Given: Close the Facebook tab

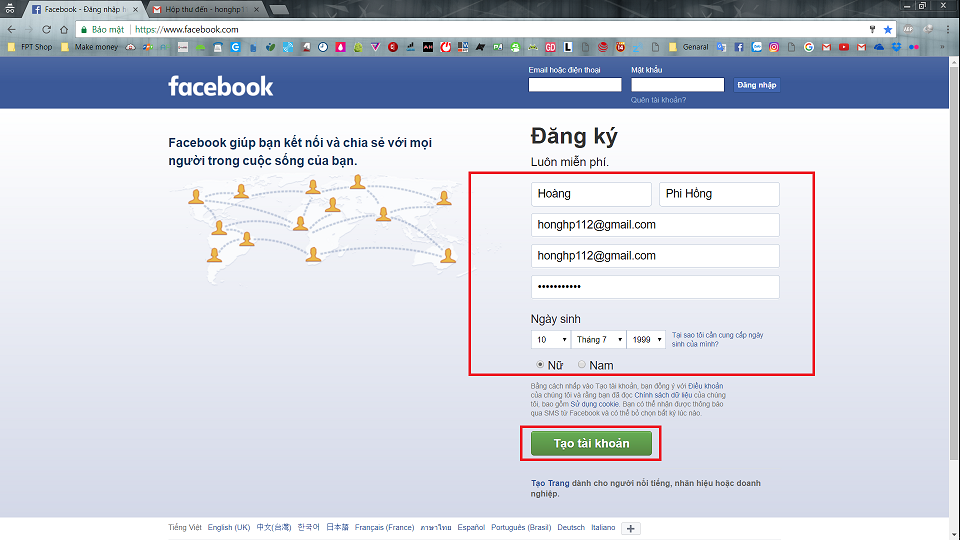Looking at the screenshot, I should pyautogui.click(x=135, y=9).
